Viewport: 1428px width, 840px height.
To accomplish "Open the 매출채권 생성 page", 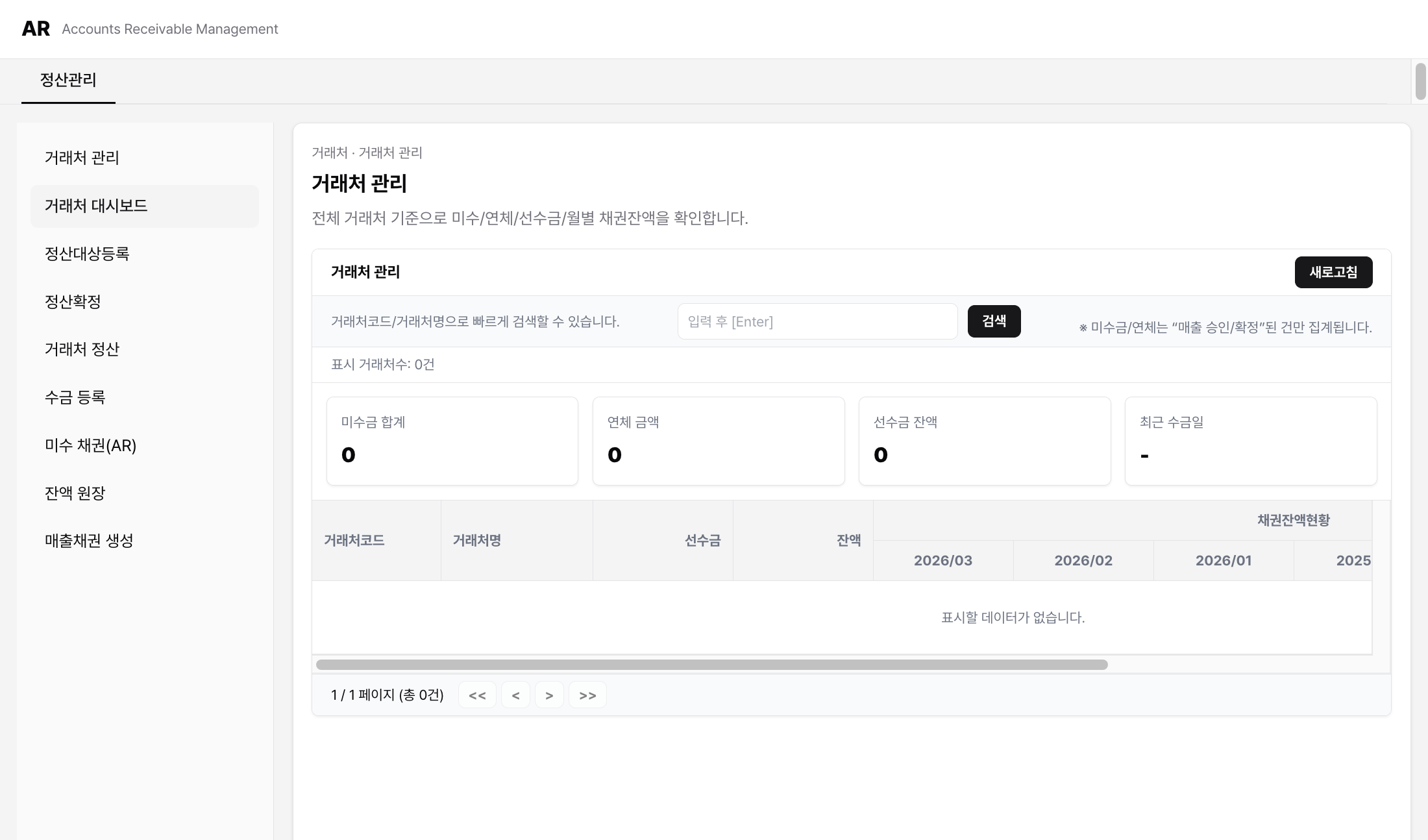I will click(88, 541).
